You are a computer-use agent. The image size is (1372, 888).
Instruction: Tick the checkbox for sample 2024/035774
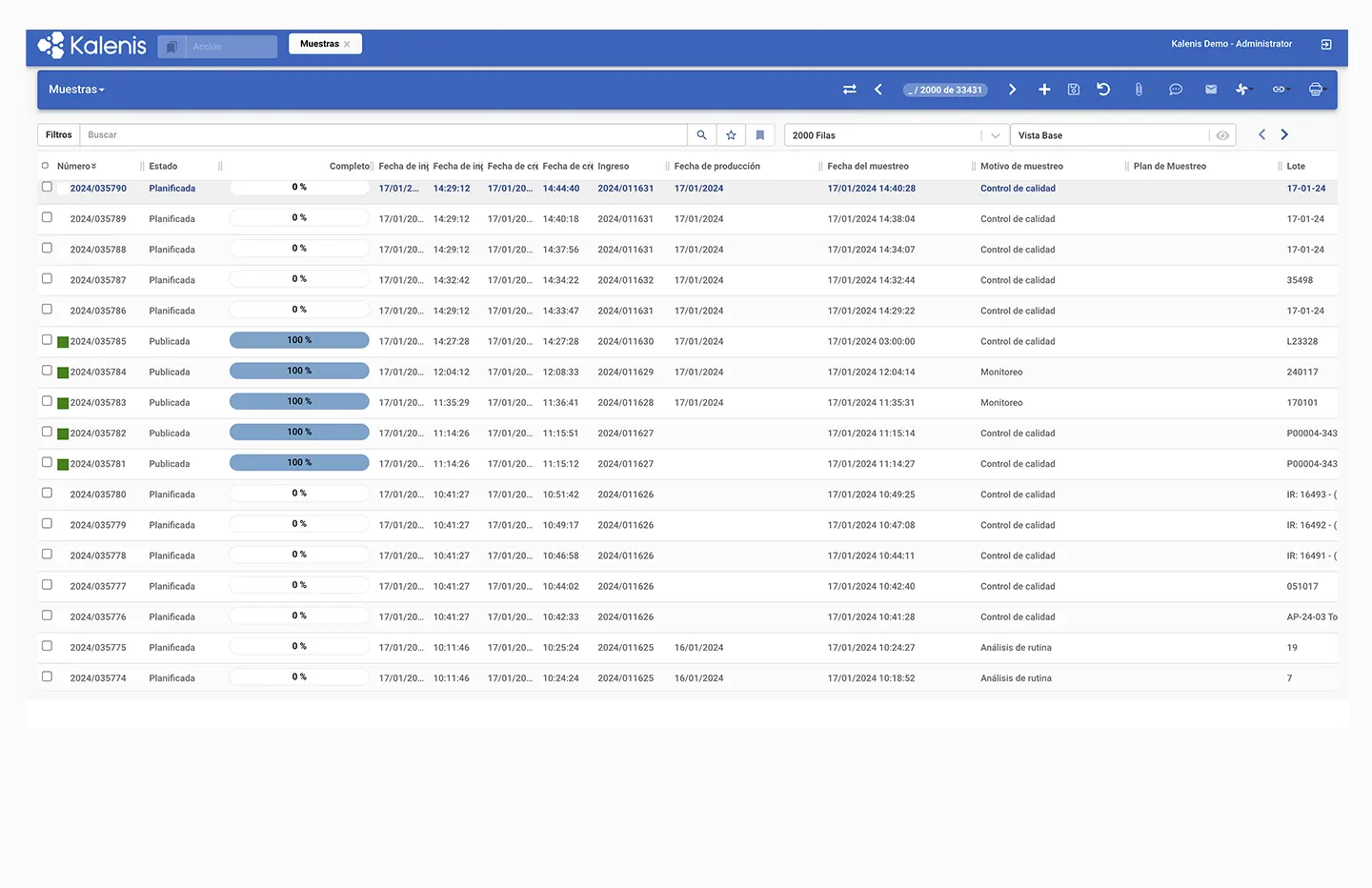[47, 676]
